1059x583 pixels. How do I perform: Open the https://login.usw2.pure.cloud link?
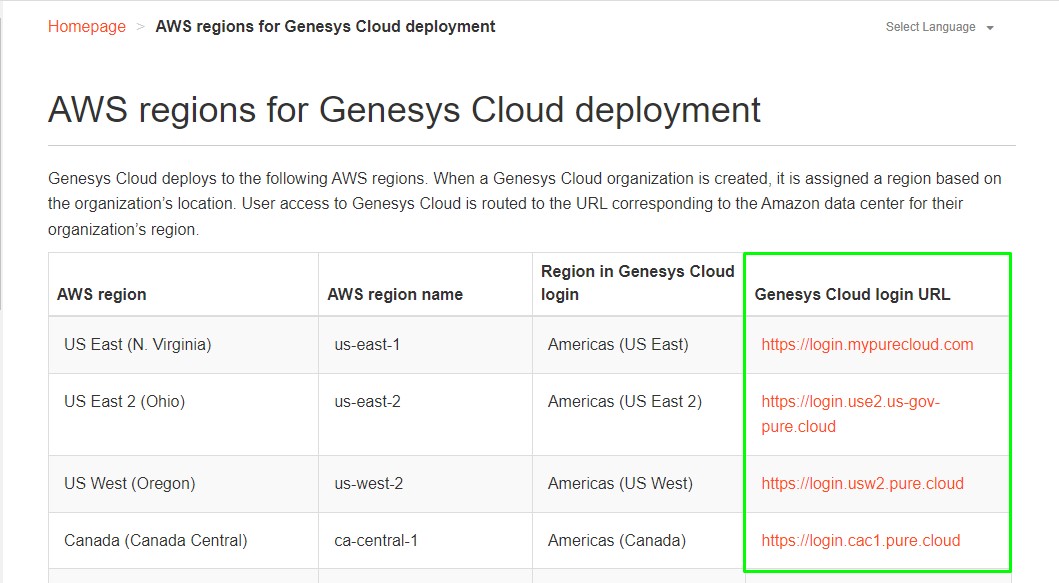(862, 484)
